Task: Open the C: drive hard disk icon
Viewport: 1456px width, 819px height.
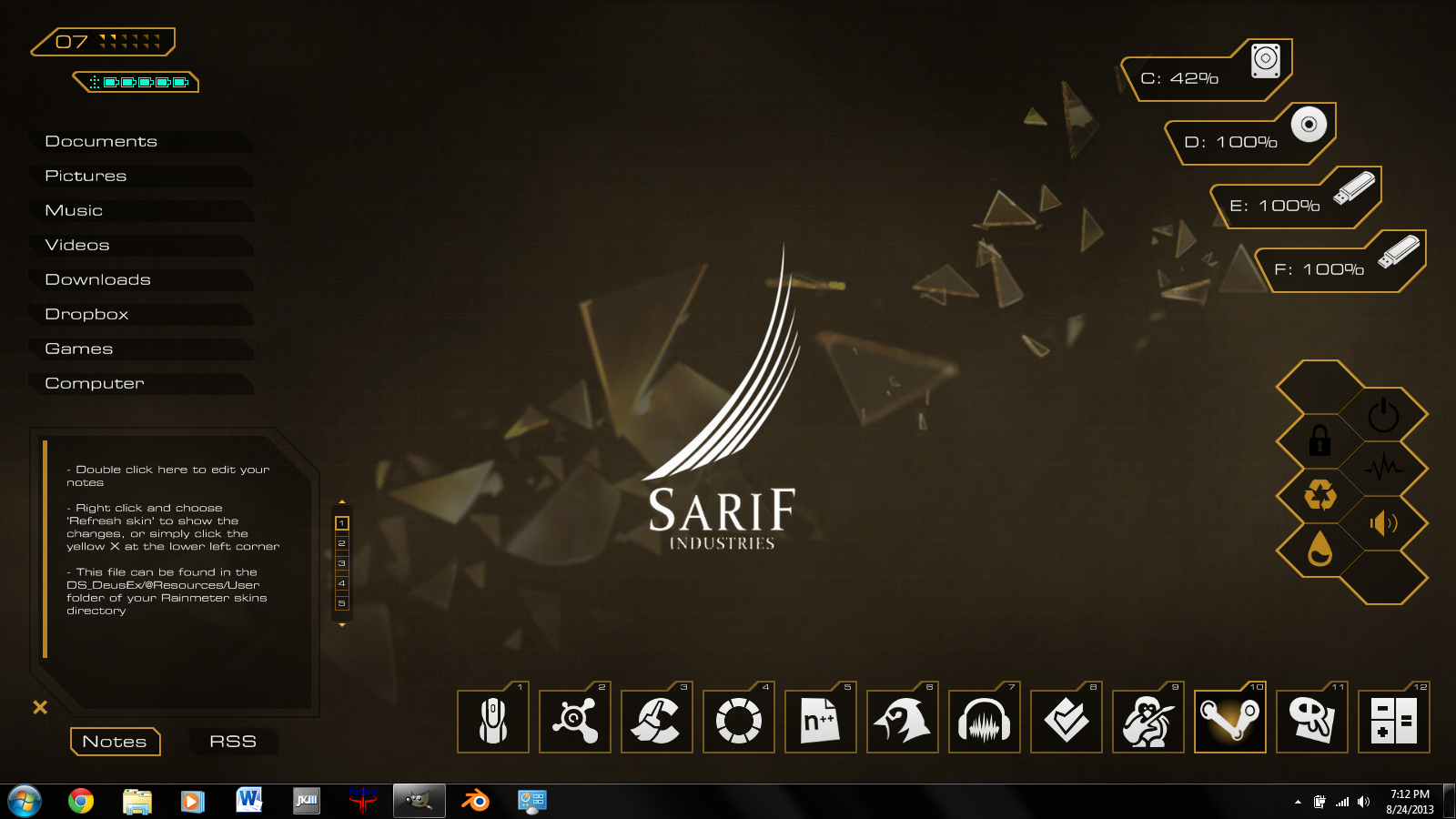Action: click(1266, 60)
